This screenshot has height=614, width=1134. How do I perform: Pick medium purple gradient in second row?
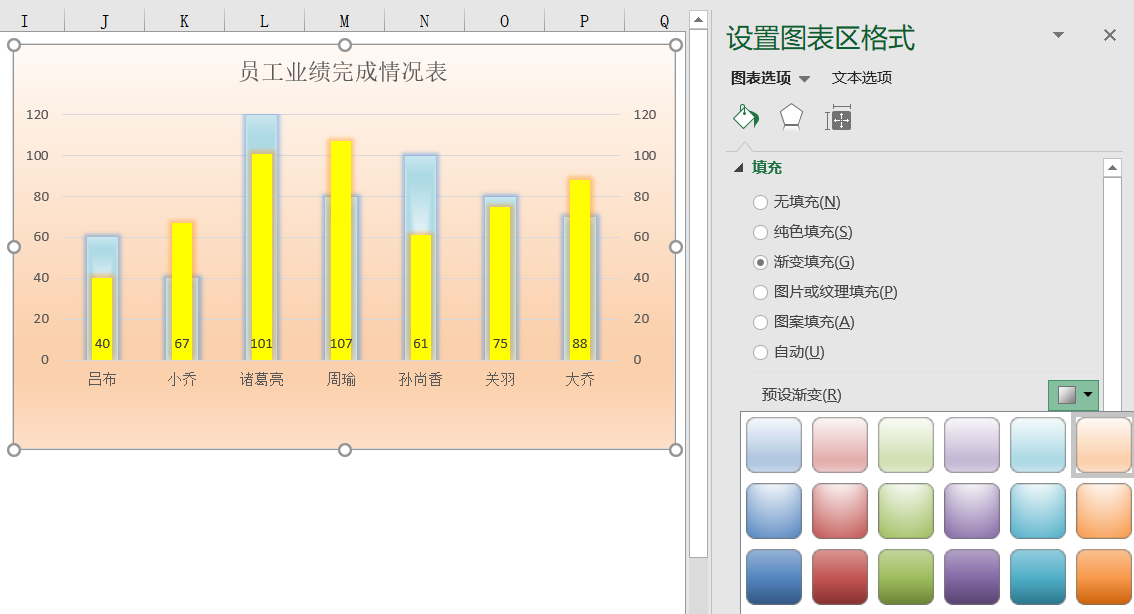(x=971, y=511)
